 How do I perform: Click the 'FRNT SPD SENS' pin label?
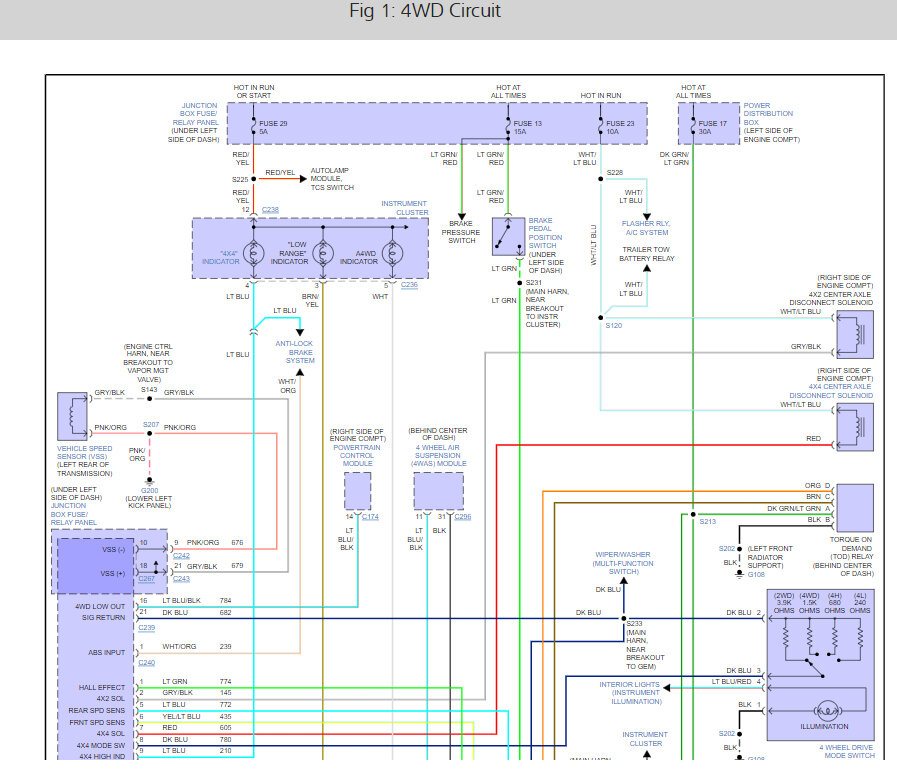pyautogui.click(x=97, y=723)
